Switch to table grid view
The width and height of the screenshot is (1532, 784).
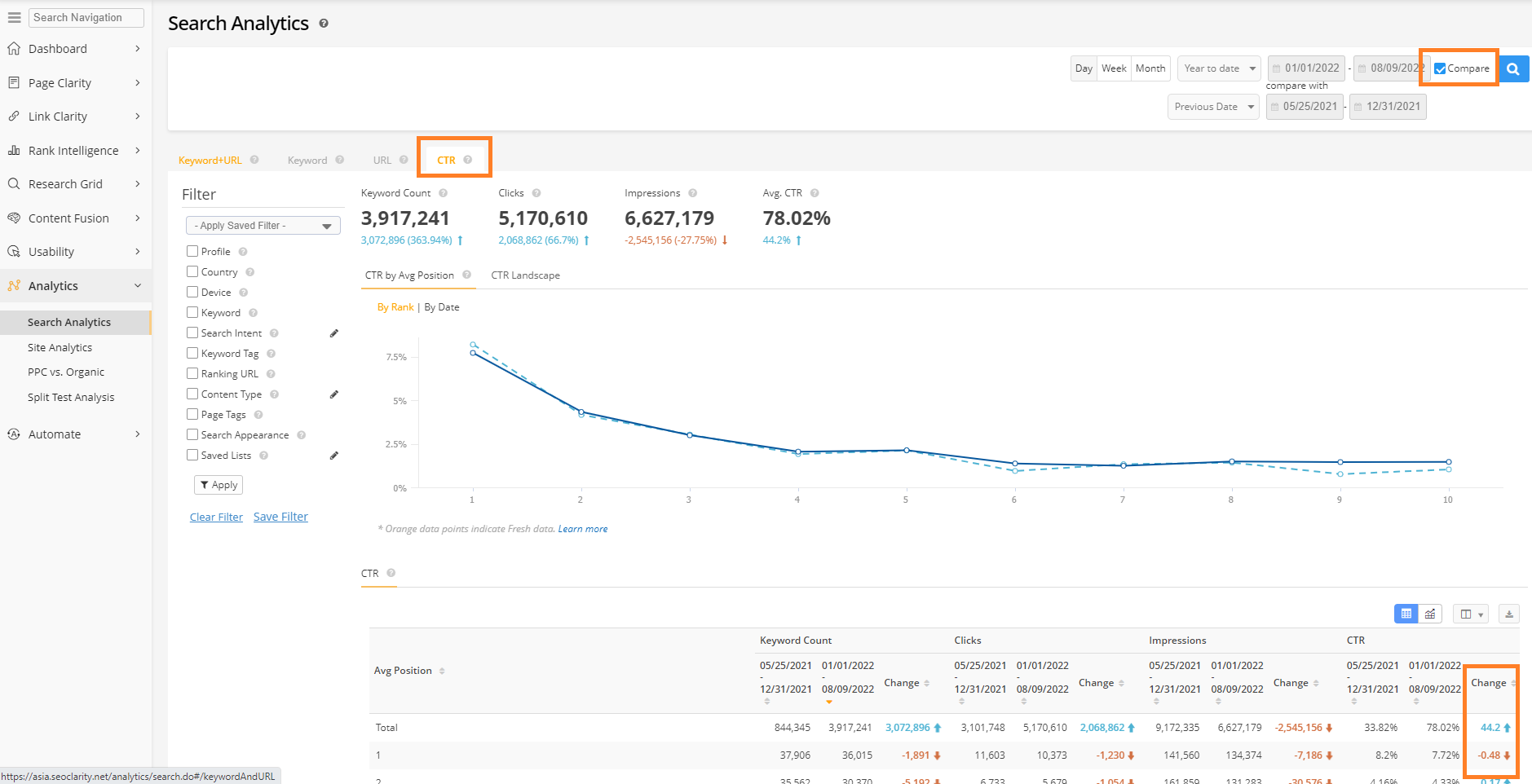tap(1406, 614)
